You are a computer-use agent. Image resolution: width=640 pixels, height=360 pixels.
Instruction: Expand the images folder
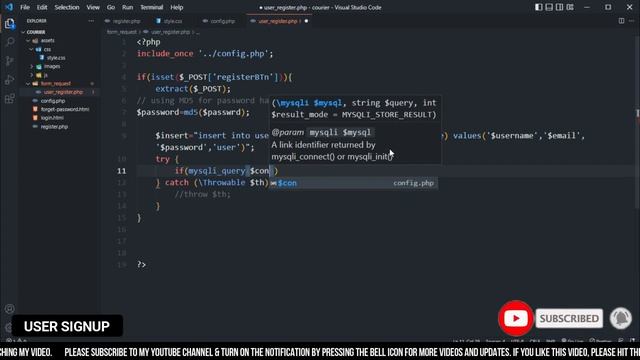click(32, 66)
